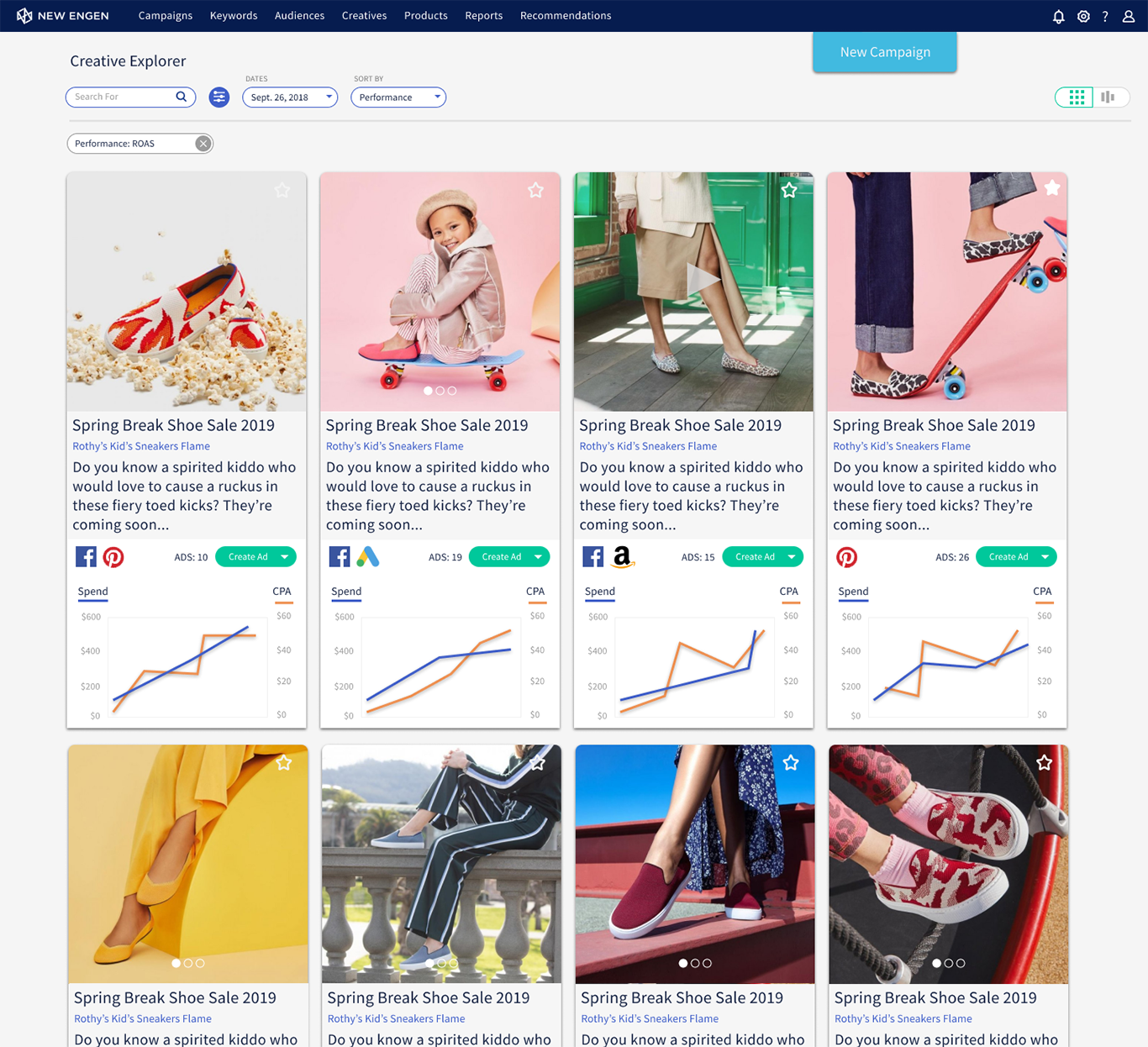Image resolution: width=1148 pixels, height=1047 pixels.
Task: Select second carousel dot on yellow dress image
Action: pos(188,963)
